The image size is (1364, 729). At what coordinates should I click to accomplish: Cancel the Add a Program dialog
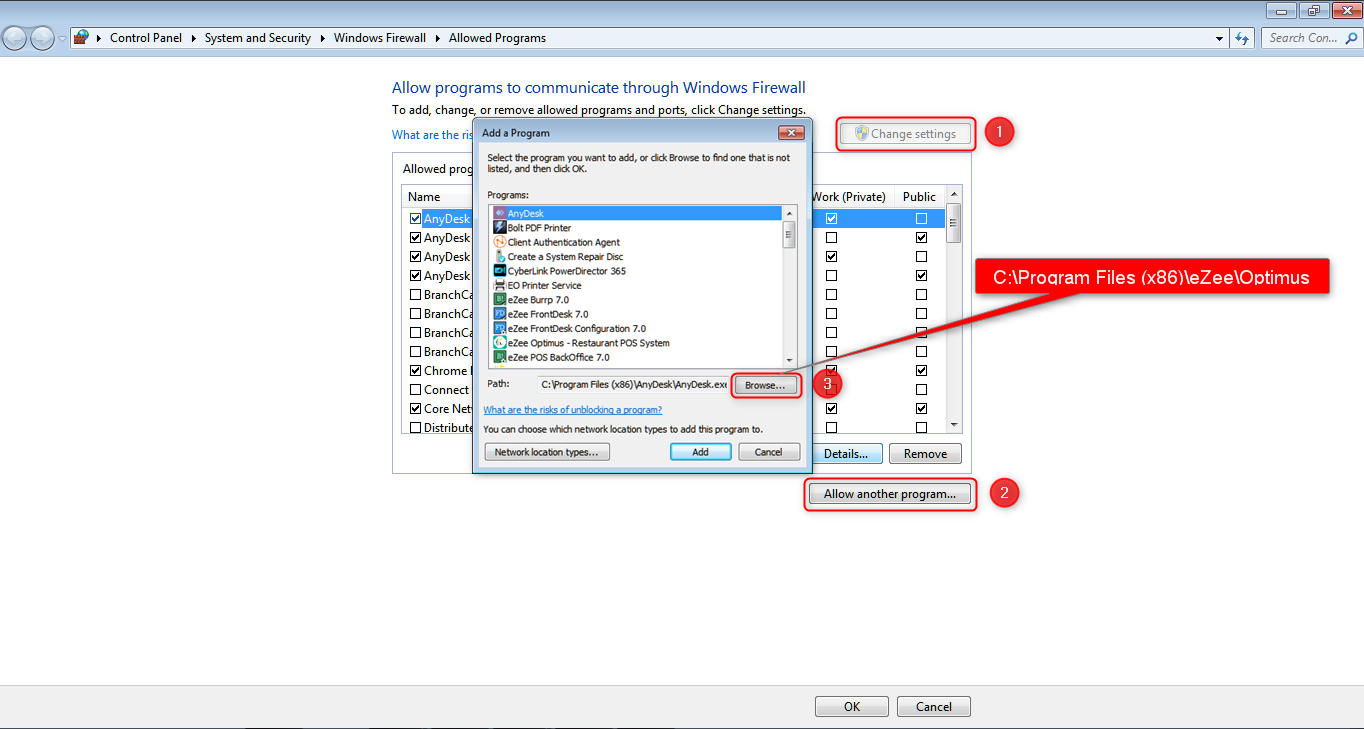coord(769,452)
